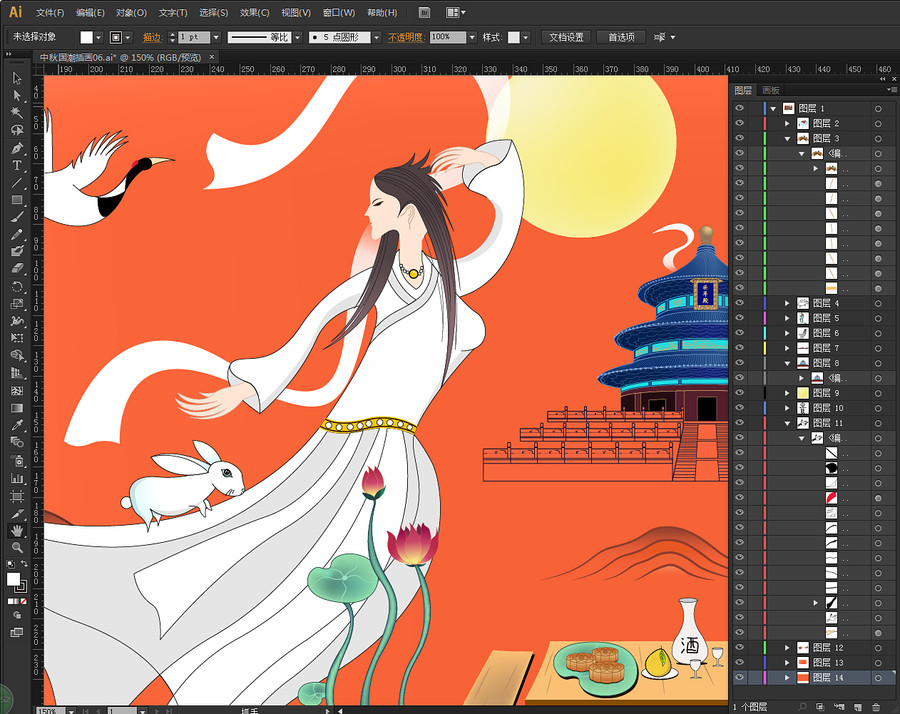The image size is (900, 714).
Task: Select the Selection tool (black arrow)
Action: 17,78
